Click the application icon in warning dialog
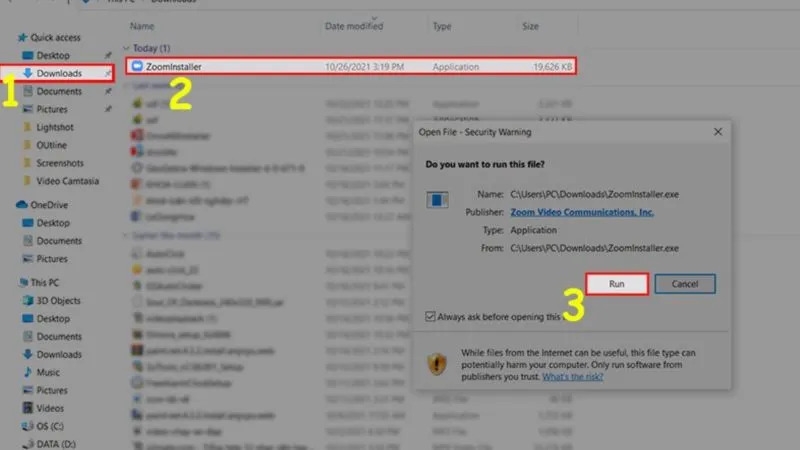 pos(437,200)
